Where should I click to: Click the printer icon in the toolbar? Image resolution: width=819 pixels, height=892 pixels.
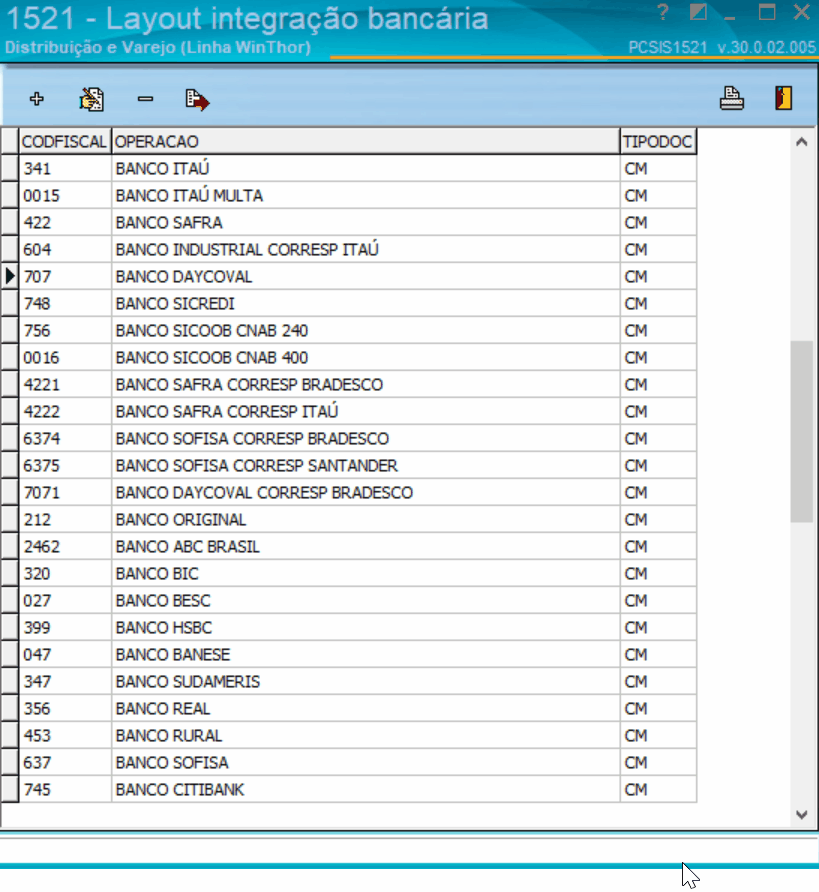pyautogui.click(x=731, y=98)
